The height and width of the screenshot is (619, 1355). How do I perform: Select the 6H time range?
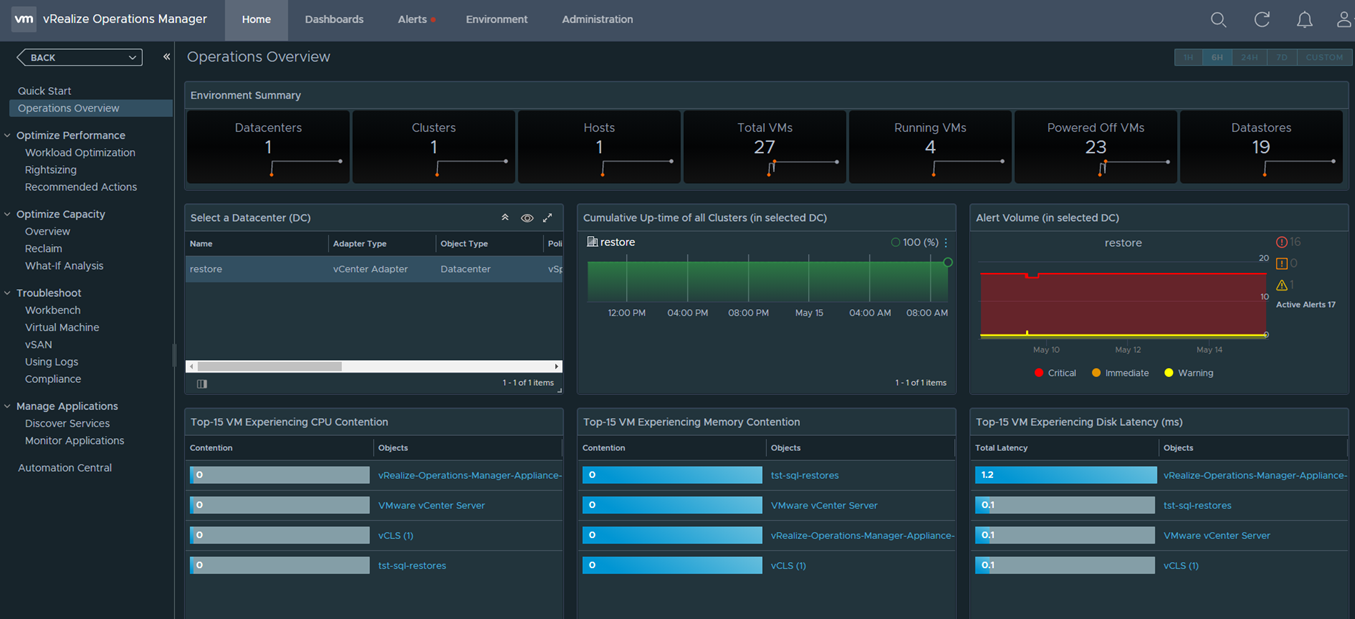[1217, 57]
